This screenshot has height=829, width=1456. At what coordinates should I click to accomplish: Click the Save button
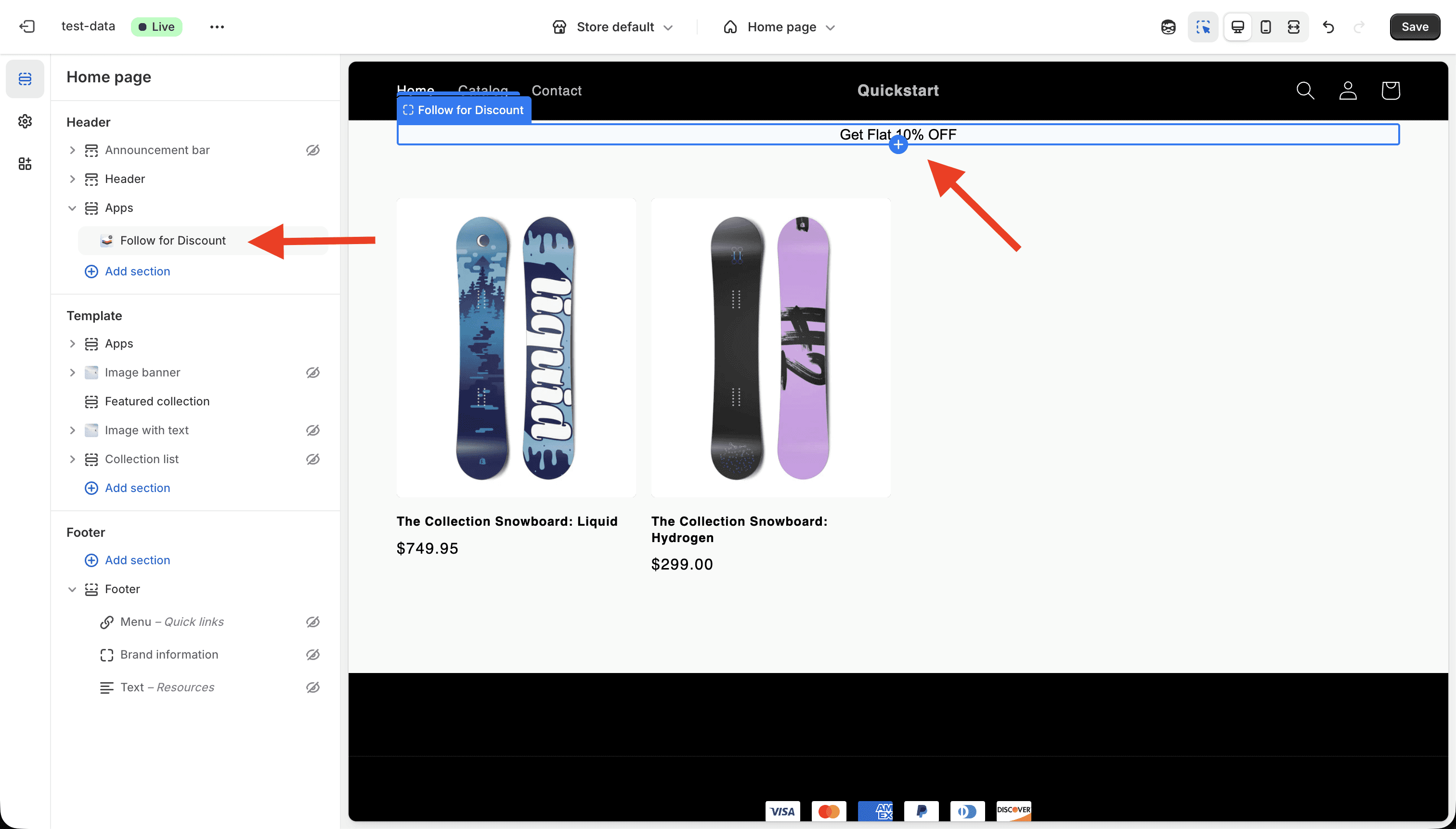(1415, 27)
